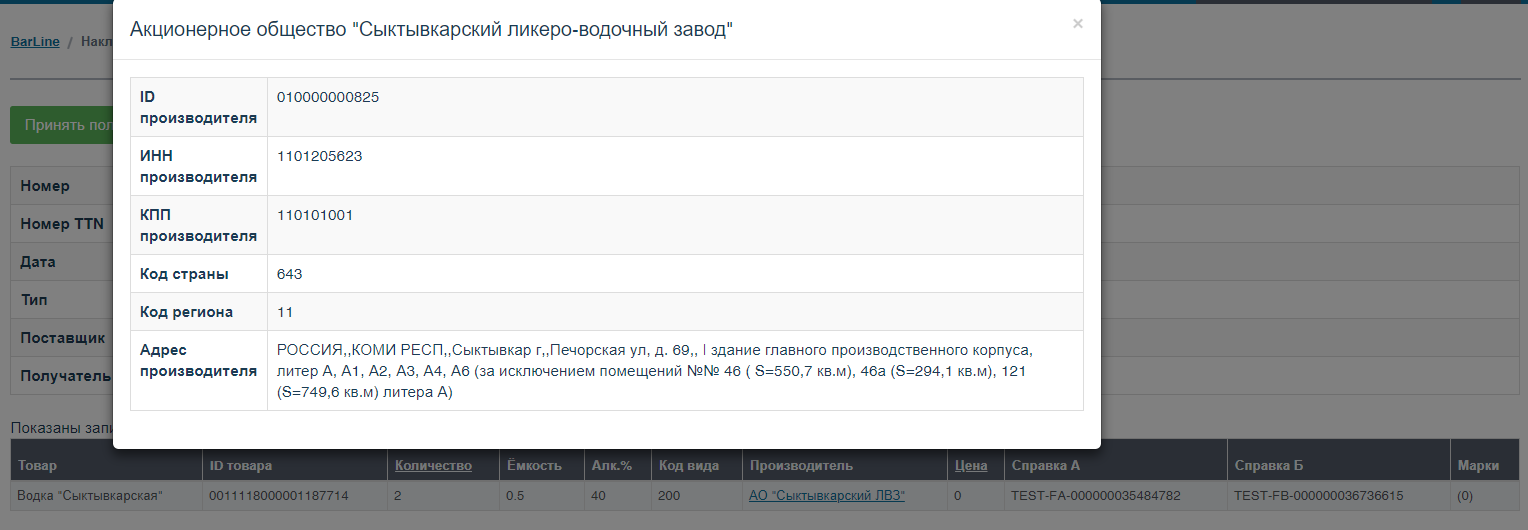1528x530 pixels.
Task: Sort table by Цена column
Action: [971, 465]
